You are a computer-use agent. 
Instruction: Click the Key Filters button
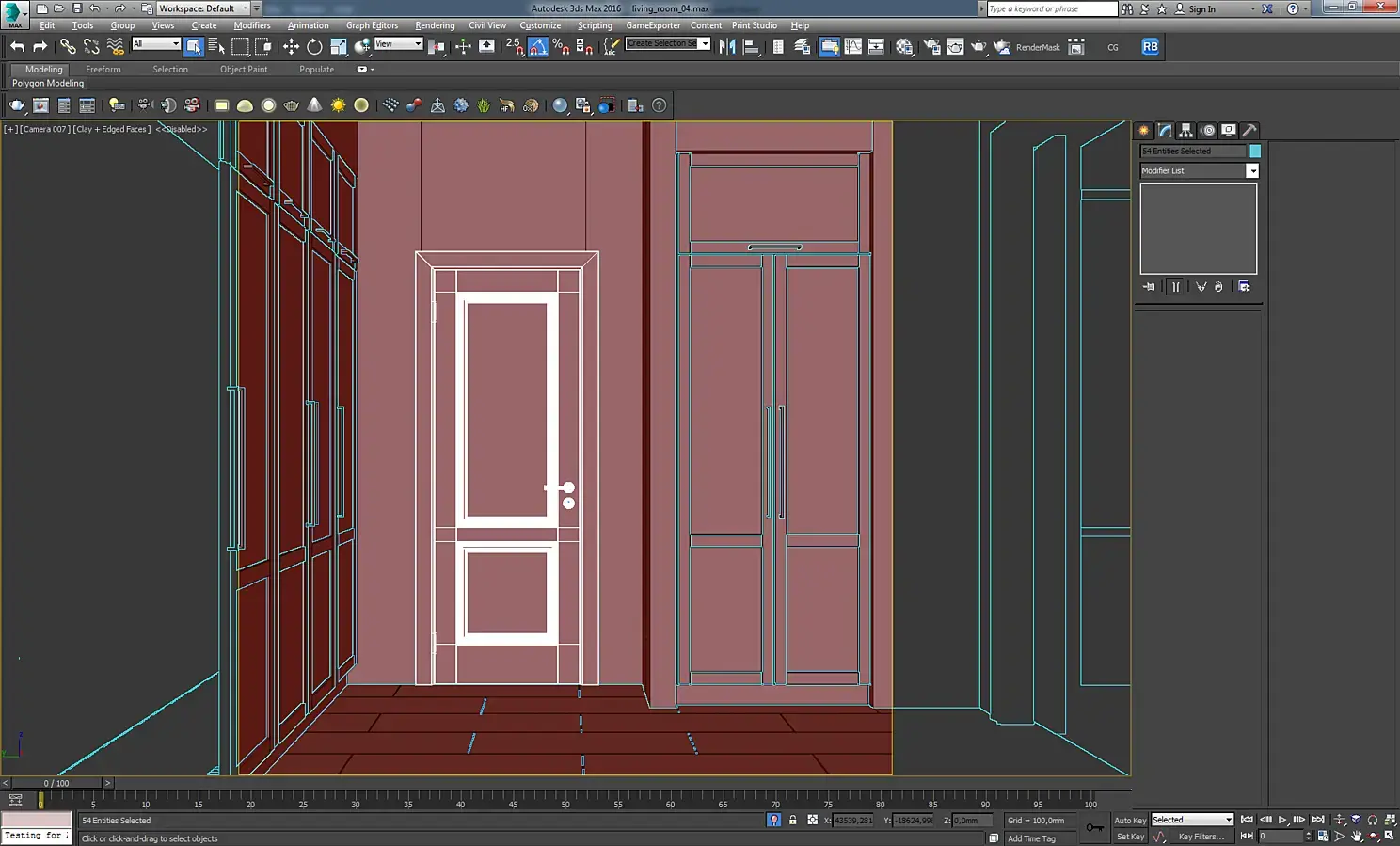coord(1201,837)
